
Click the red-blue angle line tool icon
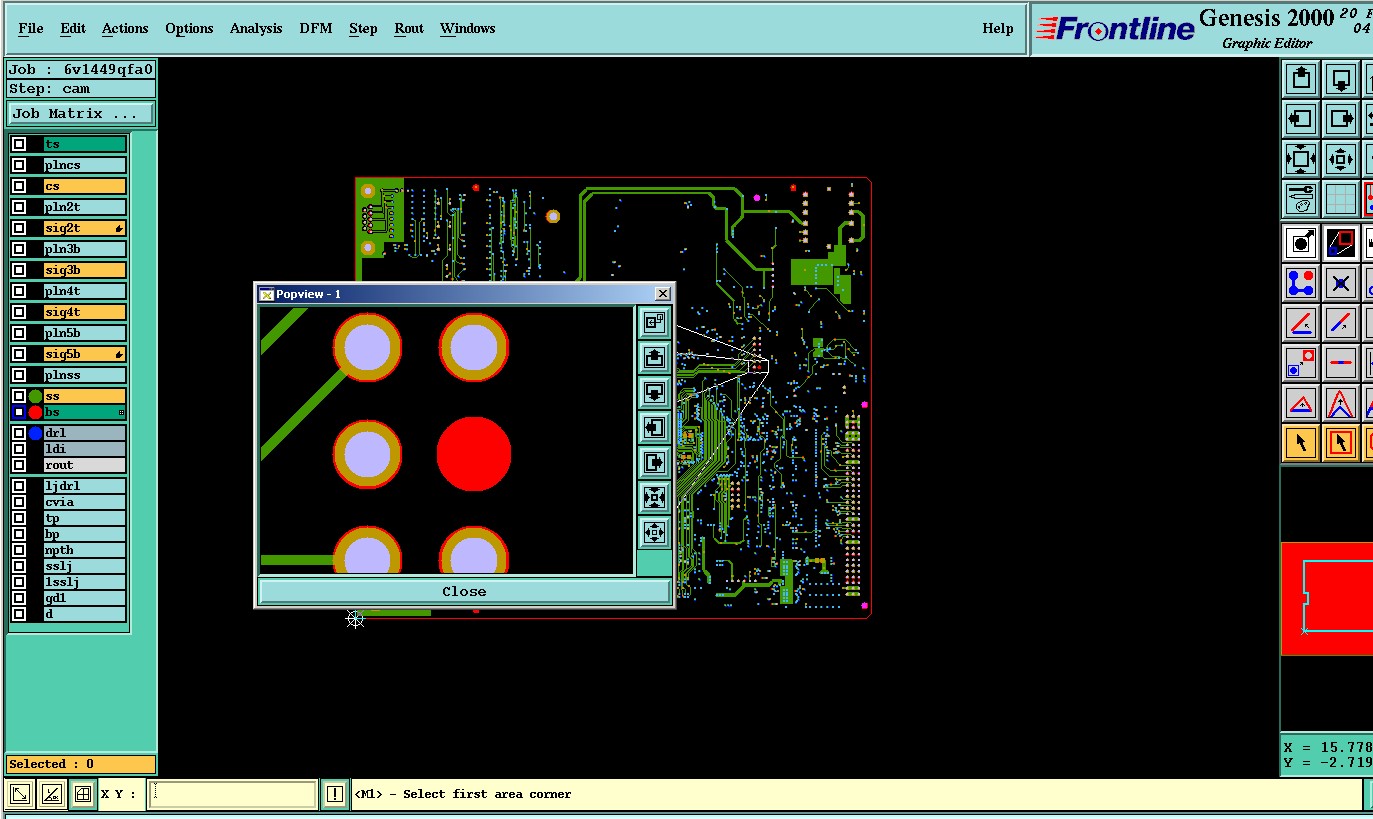coord(1300,323)
